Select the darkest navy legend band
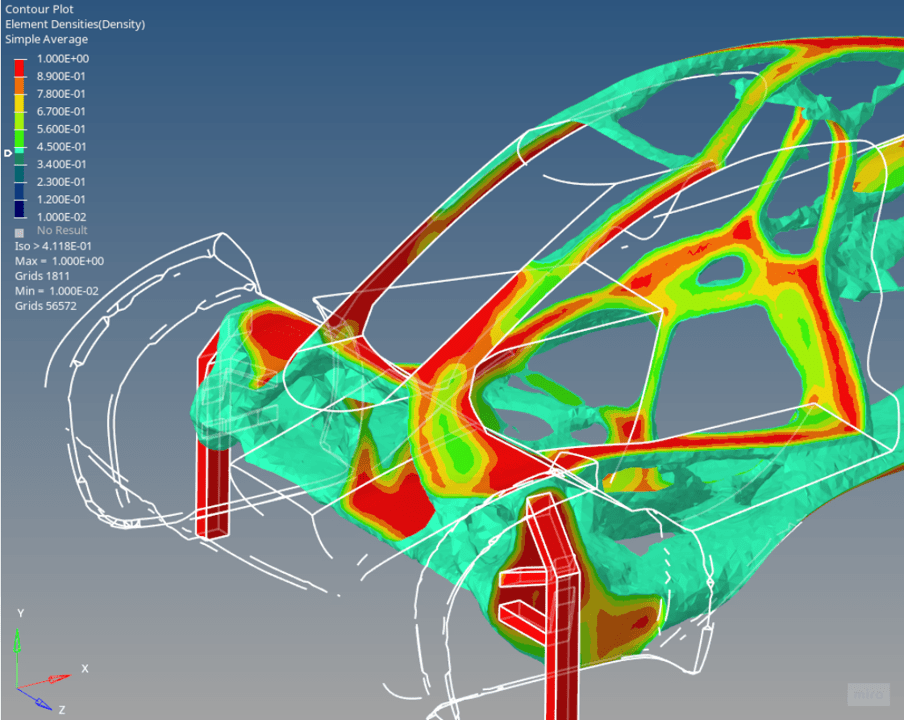Image resolution: width=904 pixels, height=720 pixels. click(19, 208)
